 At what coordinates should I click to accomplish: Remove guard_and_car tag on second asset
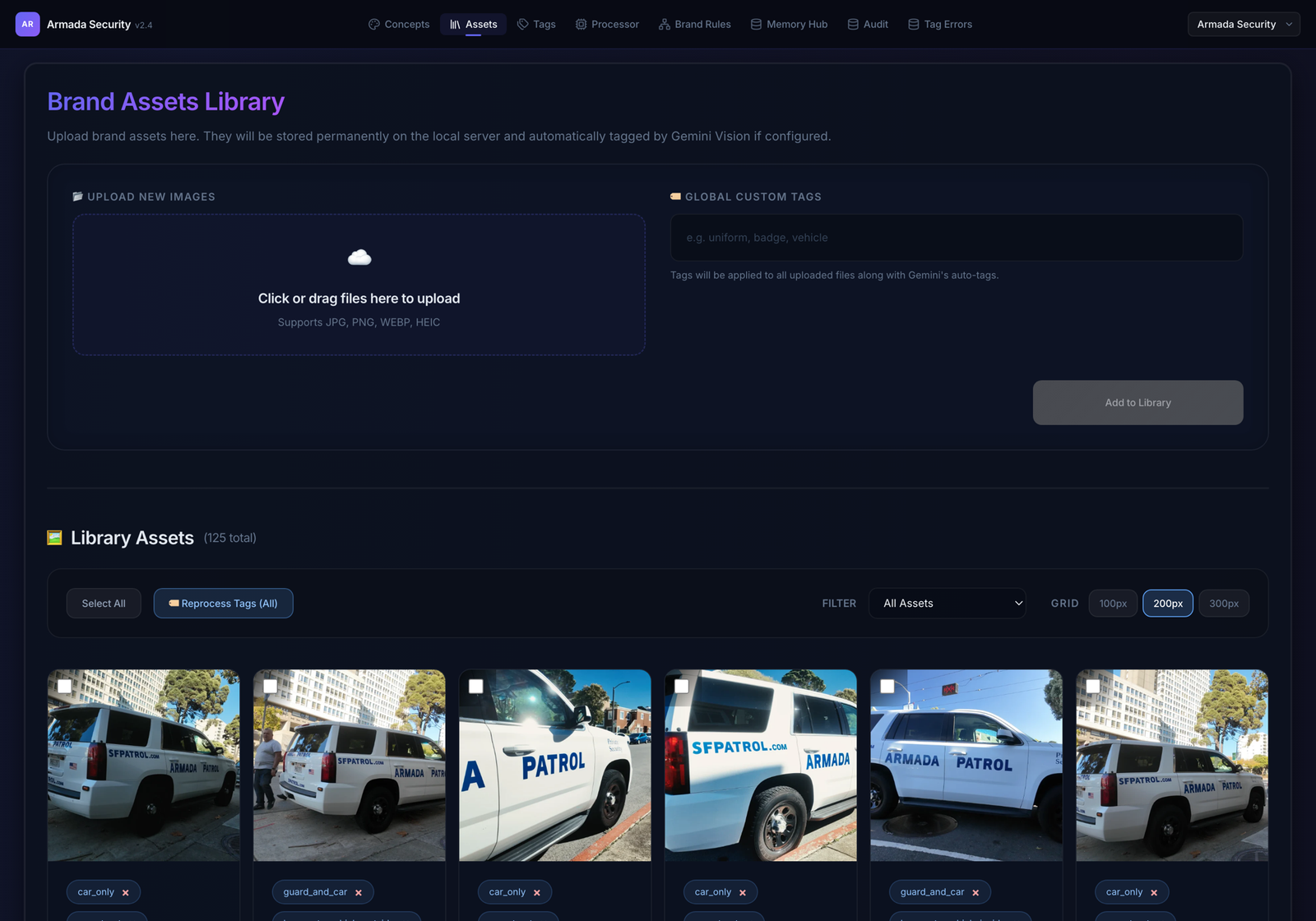359,892
